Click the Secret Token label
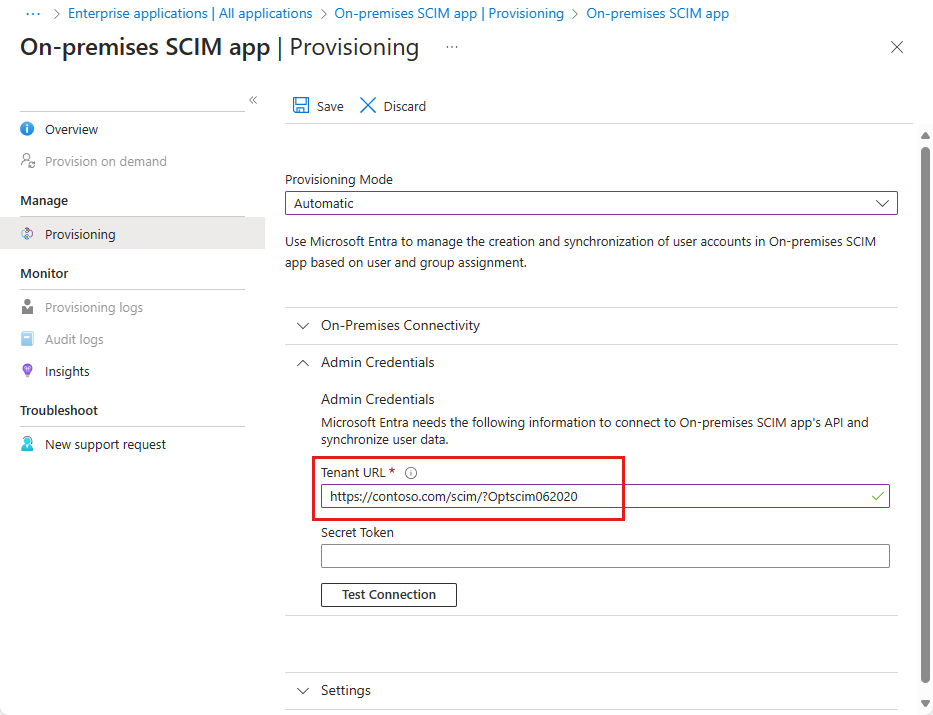The height and width of the screenshot is (715, 933). click(357, 532)
